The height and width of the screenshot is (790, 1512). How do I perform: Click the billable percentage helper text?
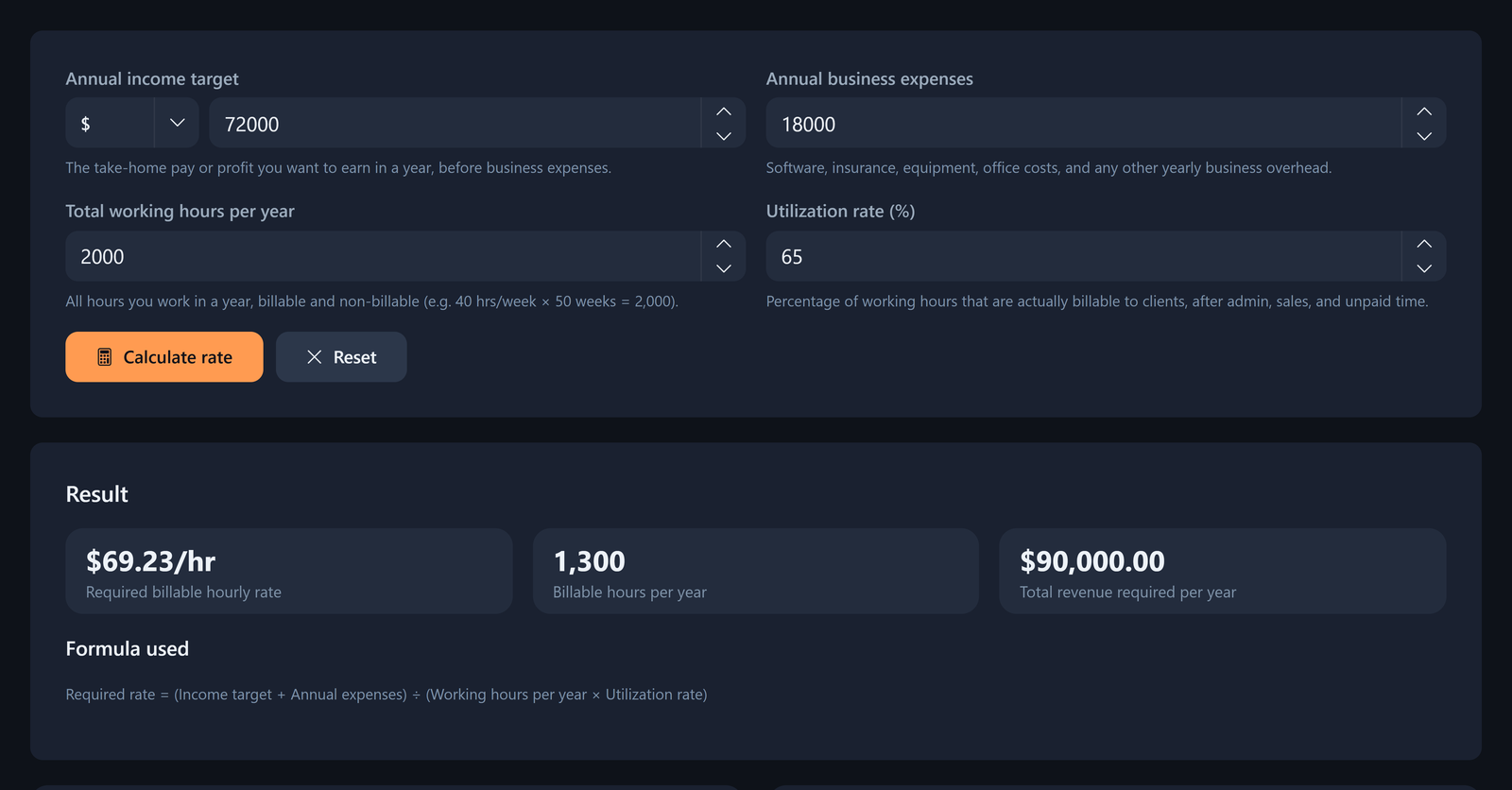point(1097,301)
